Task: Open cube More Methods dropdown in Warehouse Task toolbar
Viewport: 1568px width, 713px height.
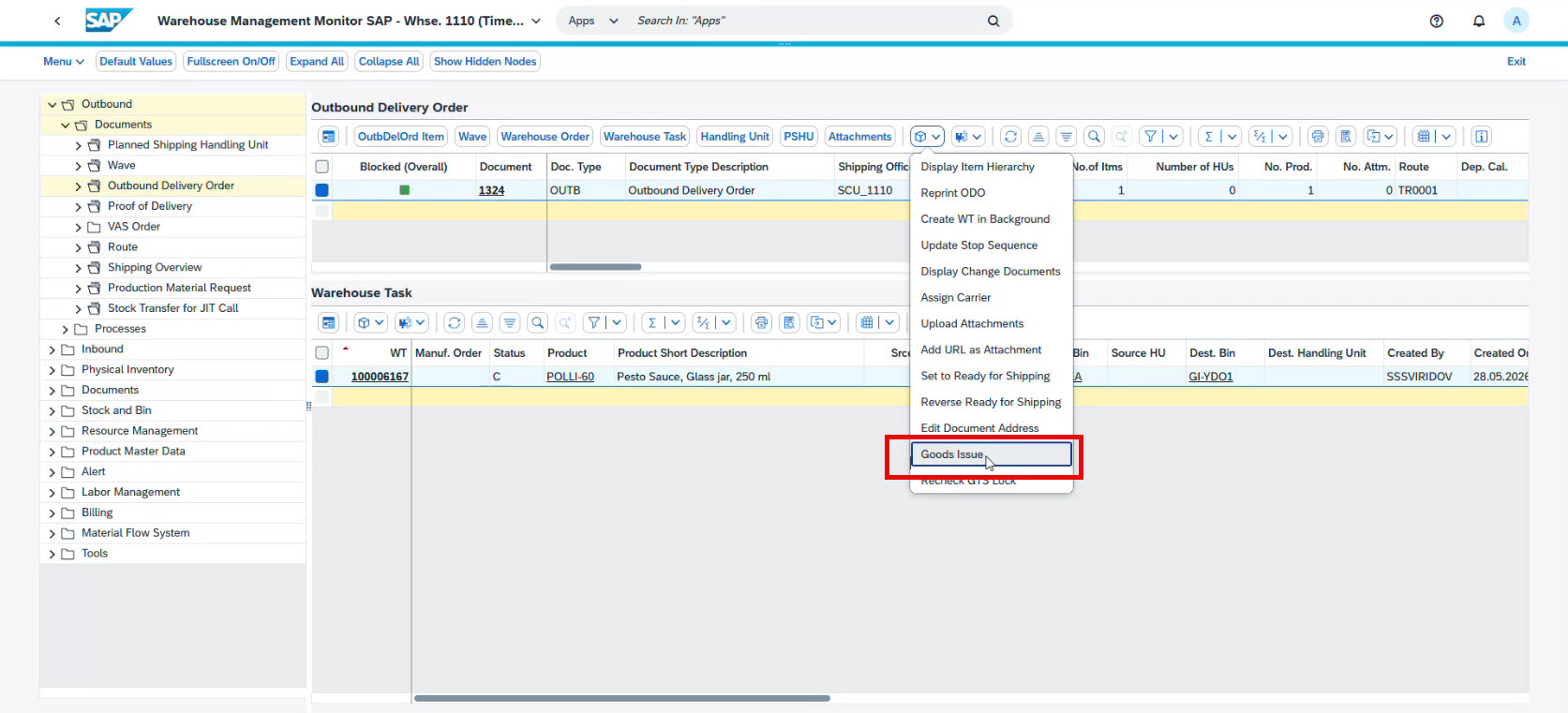Action: click(x=371, y=323)
